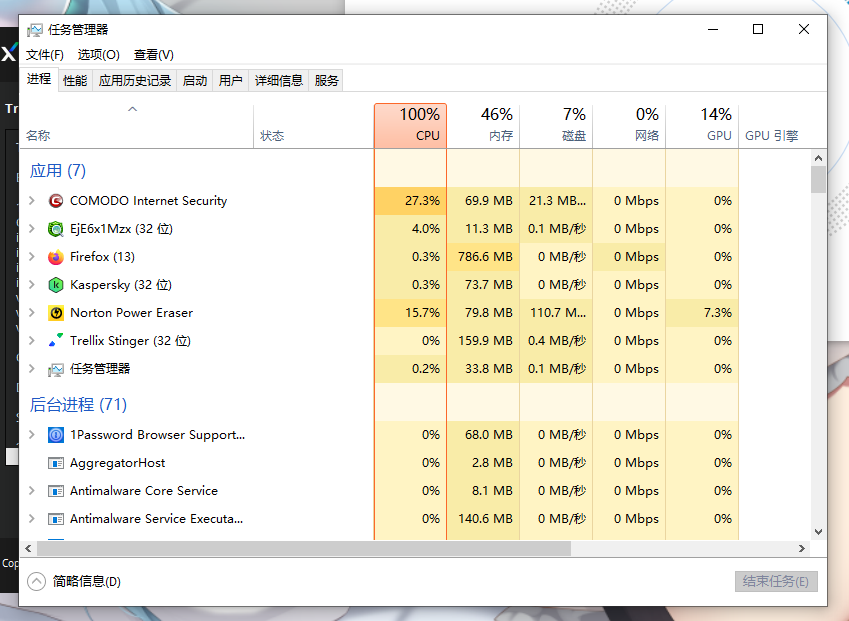This screenshot has width=849, height=621.
Task: Sort by the 名称 column header
Action: click(137, 126)
